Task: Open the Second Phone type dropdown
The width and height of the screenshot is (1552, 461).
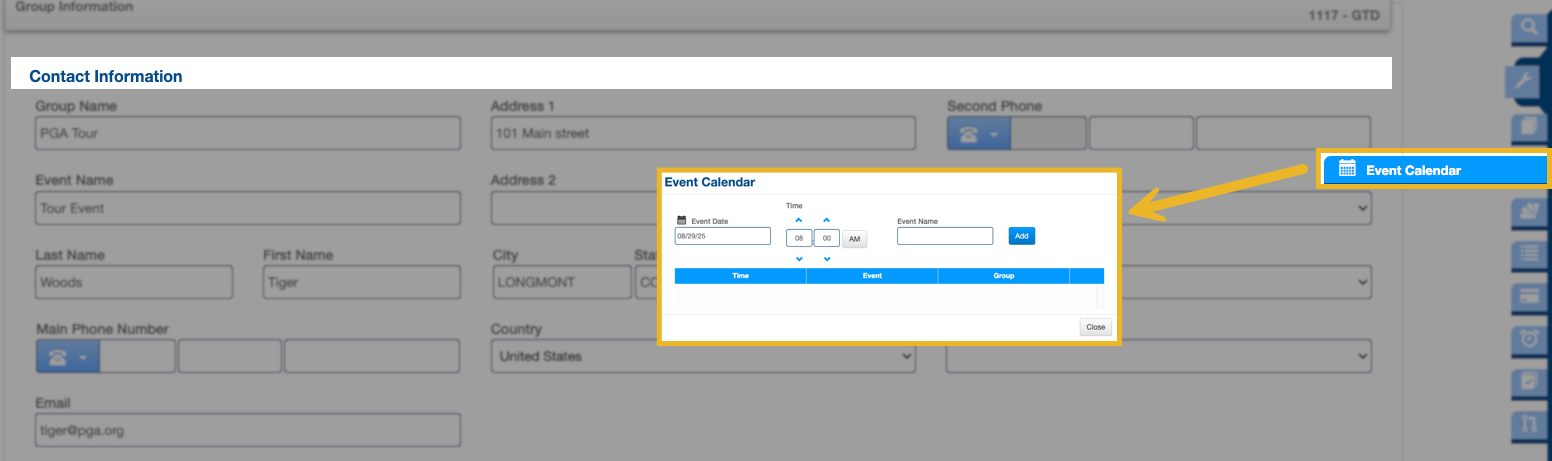Action: [978, 134]
